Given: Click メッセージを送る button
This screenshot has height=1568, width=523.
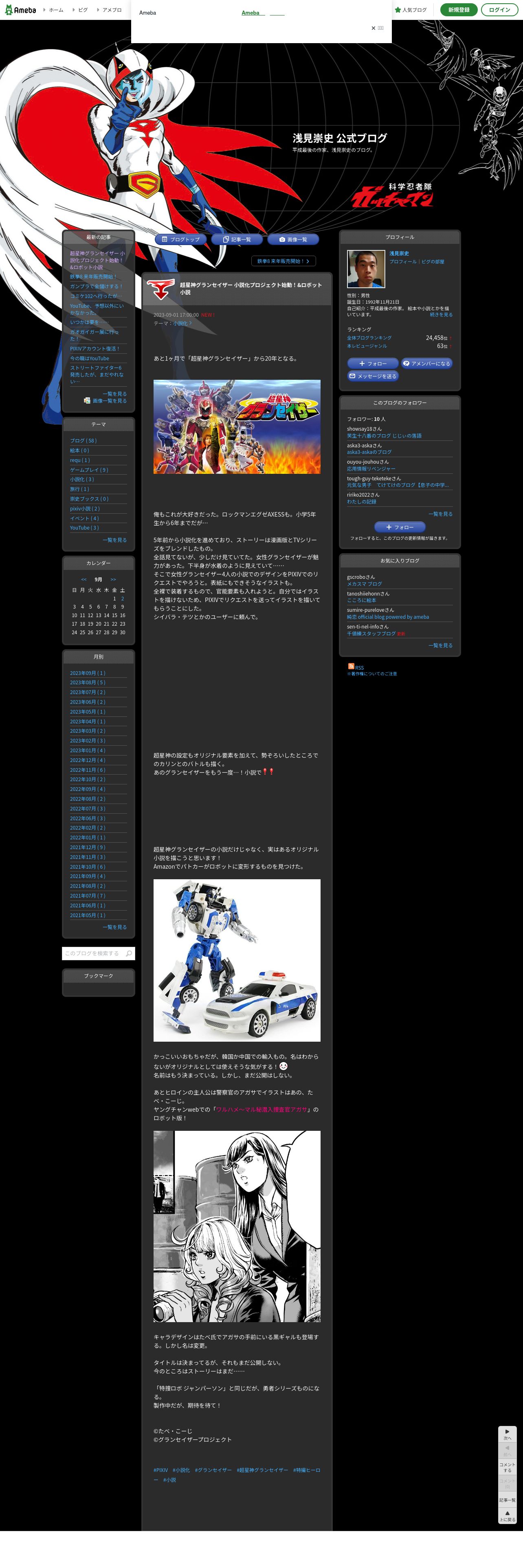Looking at the screenshot, I should [373, 376].
